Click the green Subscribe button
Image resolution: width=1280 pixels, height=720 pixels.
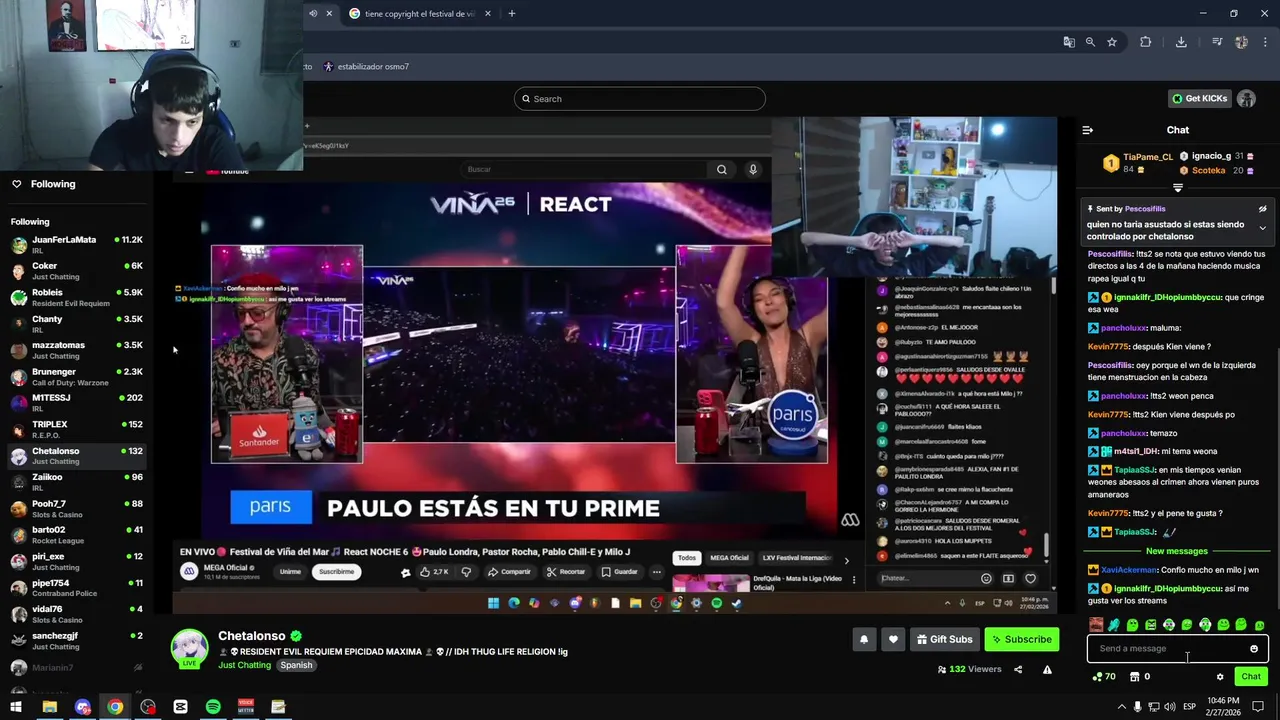(1021, 640)
